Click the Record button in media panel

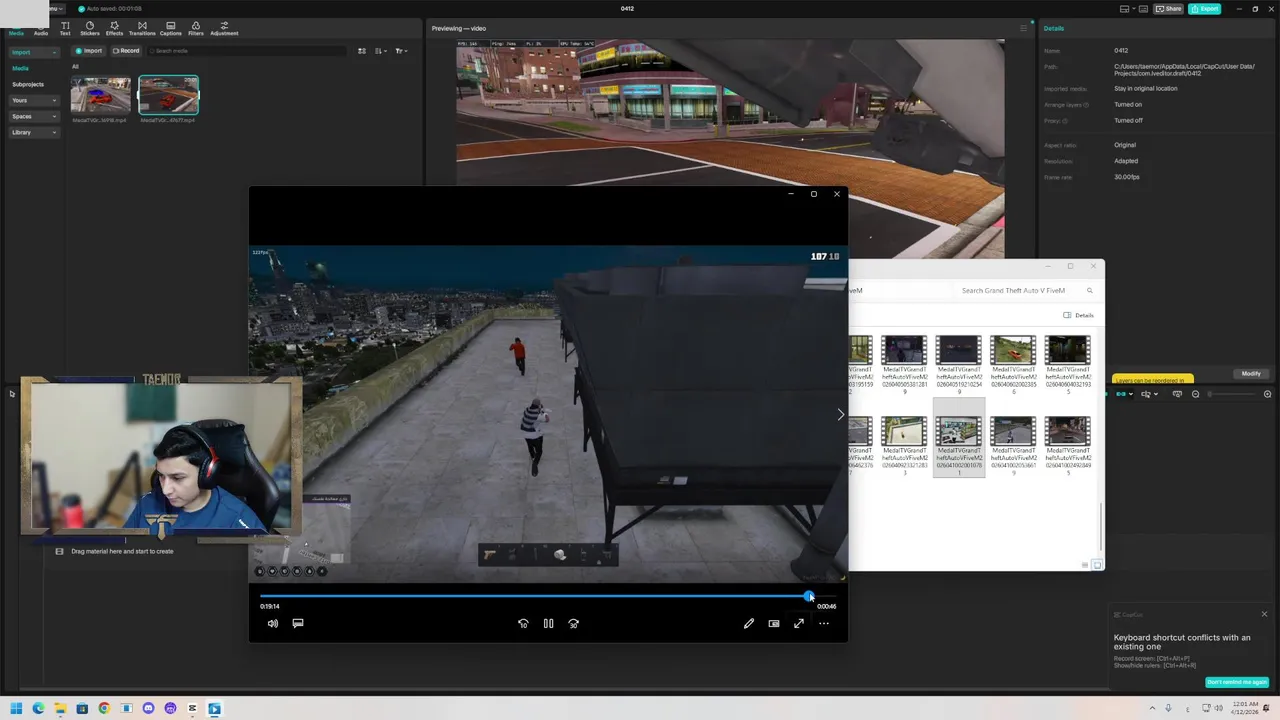point(126,51)
